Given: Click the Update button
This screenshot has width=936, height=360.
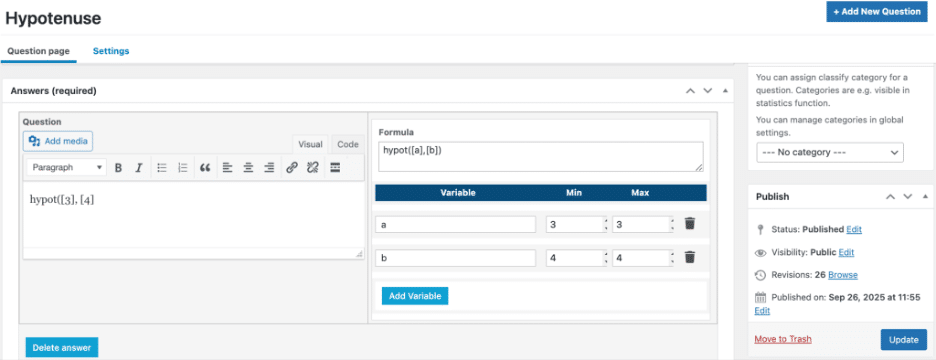Looking at the screenshot, I should 903,340.
